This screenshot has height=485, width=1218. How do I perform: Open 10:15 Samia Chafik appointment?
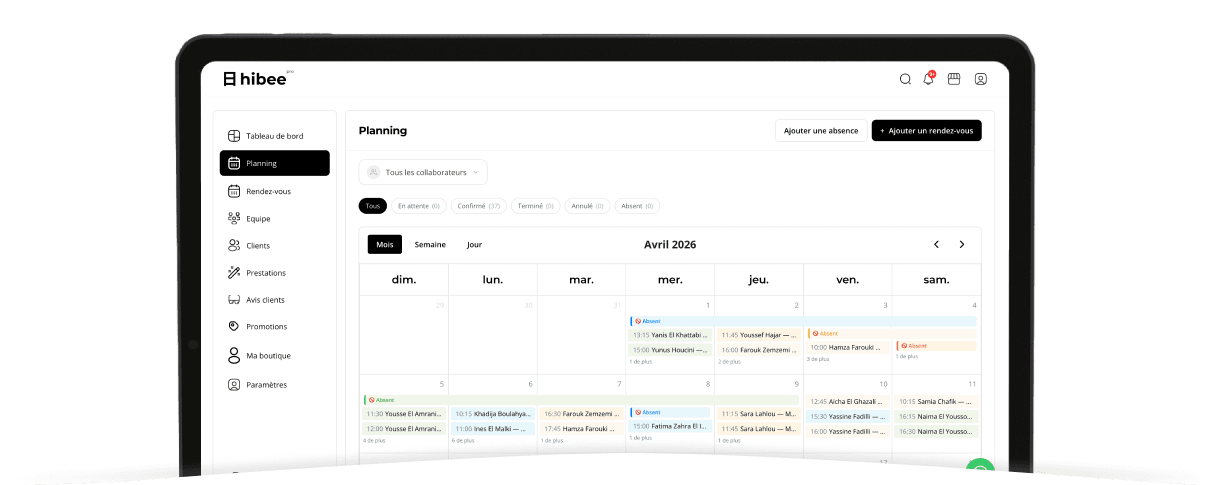point(936,401)
